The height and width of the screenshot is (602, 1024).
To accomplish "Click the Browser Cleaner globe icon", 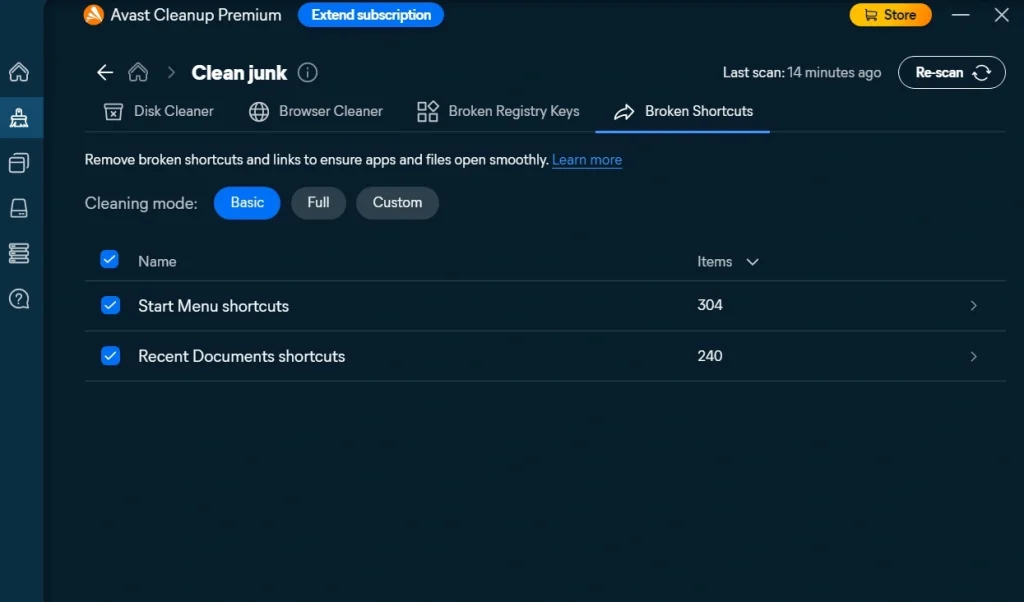I will (259, 112).
